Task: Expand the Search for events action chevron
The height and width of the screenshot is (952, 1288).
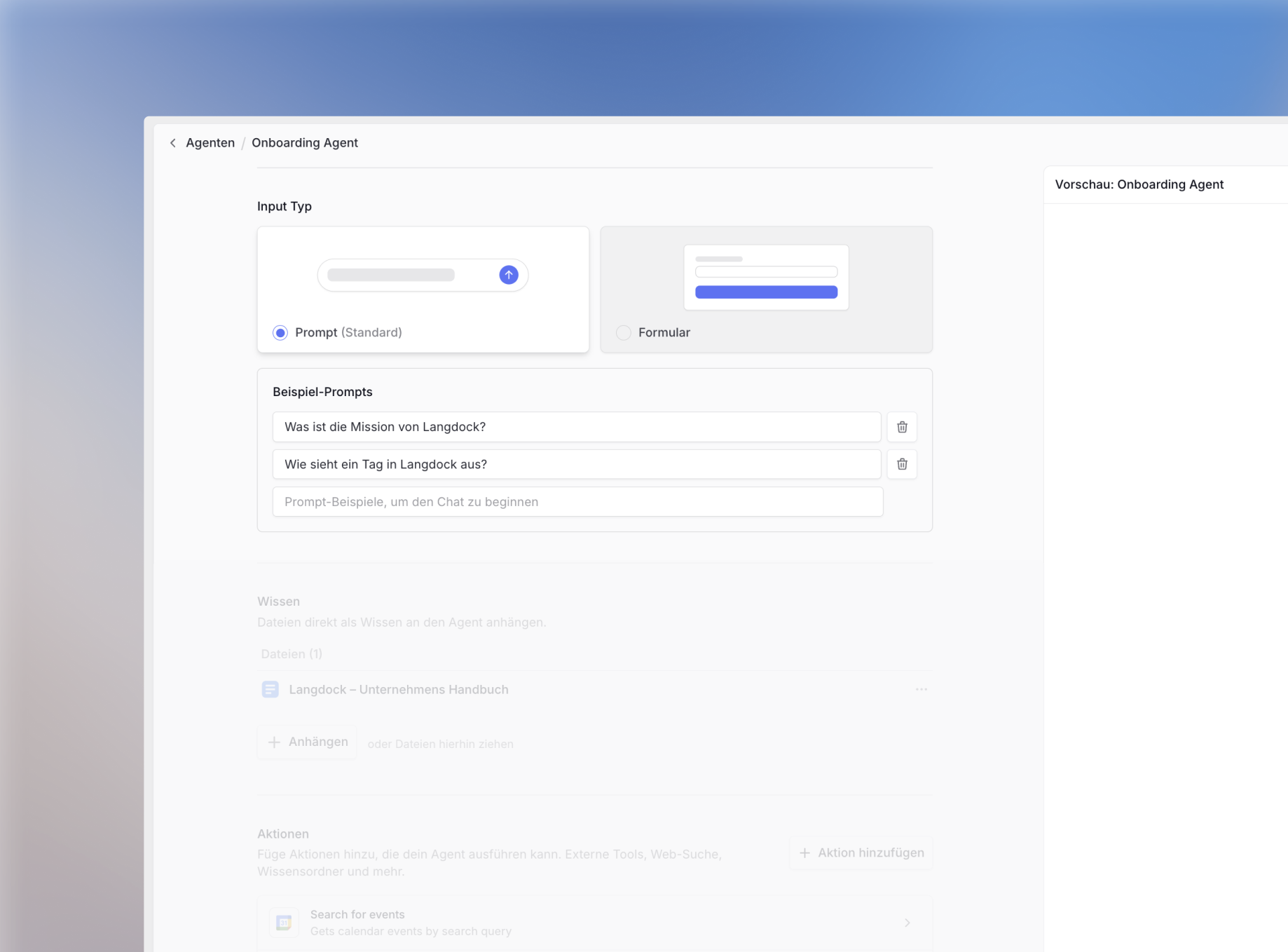Action: 907,923
